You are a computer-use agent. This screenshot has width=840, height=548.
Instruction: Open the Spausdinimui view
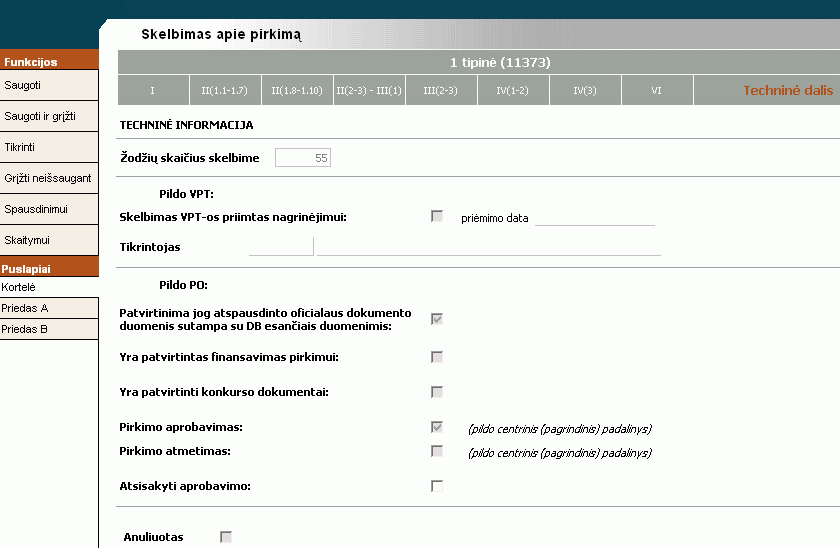click(49, 209)
